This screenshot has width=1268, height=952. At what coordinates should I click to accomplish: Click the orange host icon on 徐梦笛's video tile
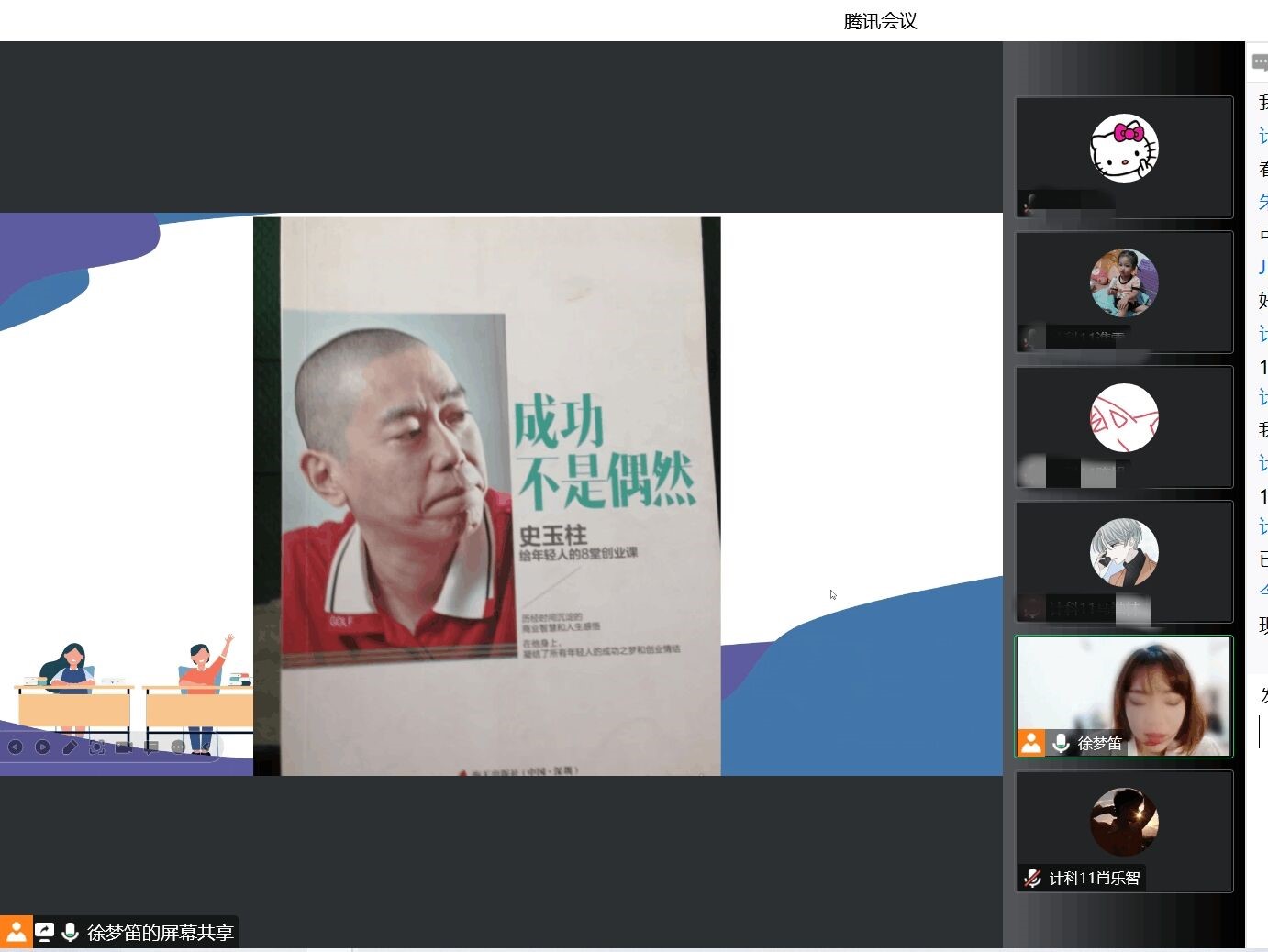[x=1031, y=743]
